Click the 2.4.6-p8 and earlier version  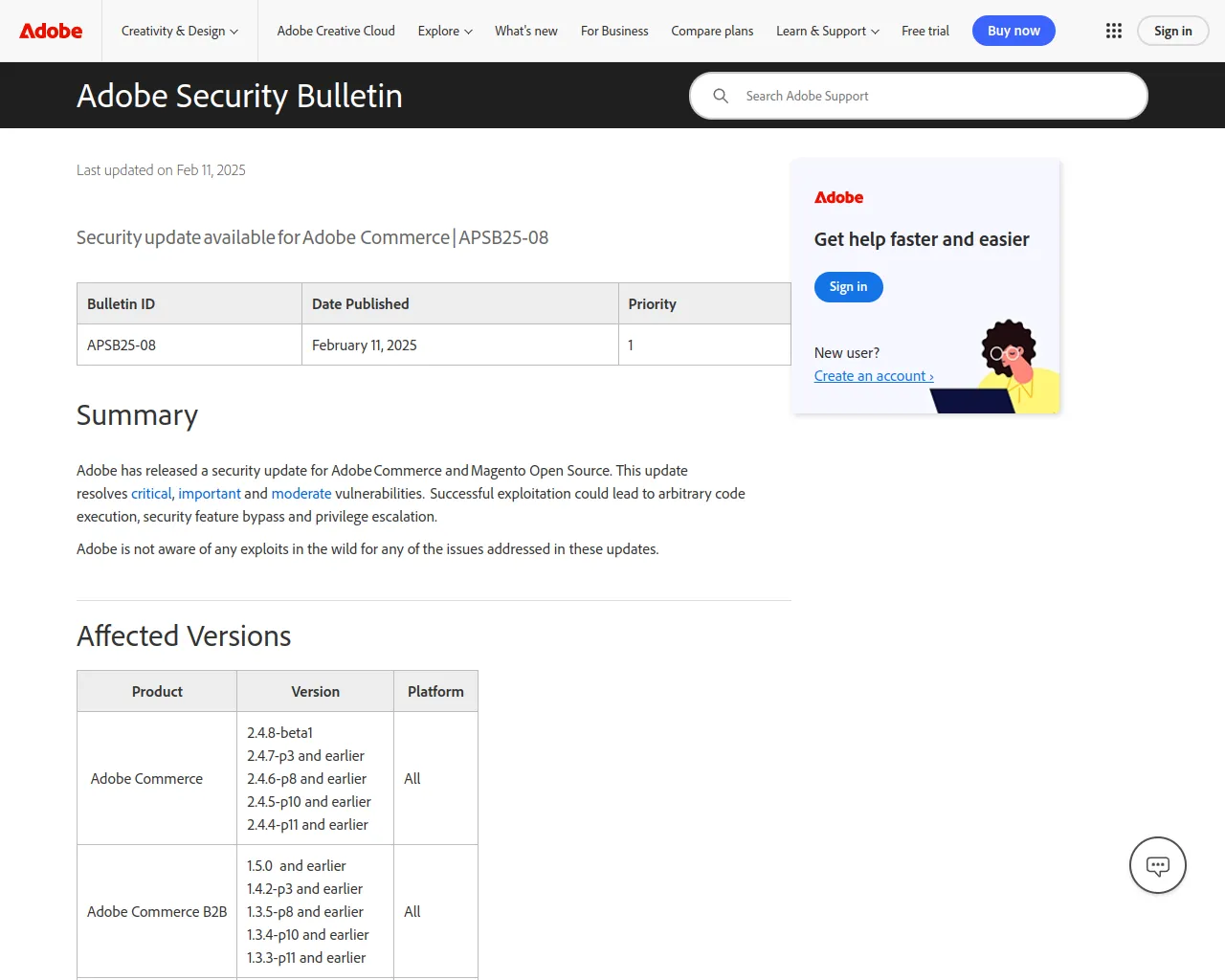(306, 779)
